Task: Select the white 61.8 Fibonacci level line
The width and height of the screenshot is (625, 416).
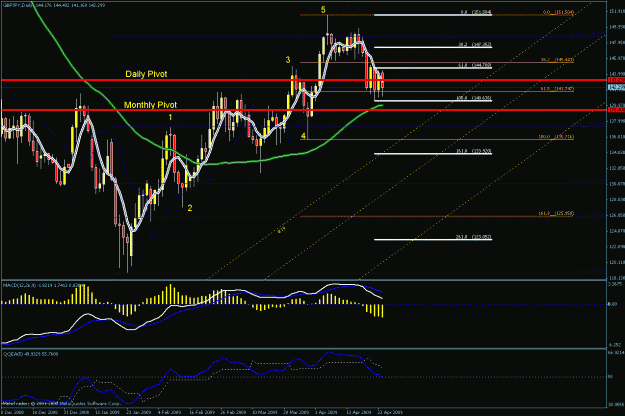Action: [433, 68]
